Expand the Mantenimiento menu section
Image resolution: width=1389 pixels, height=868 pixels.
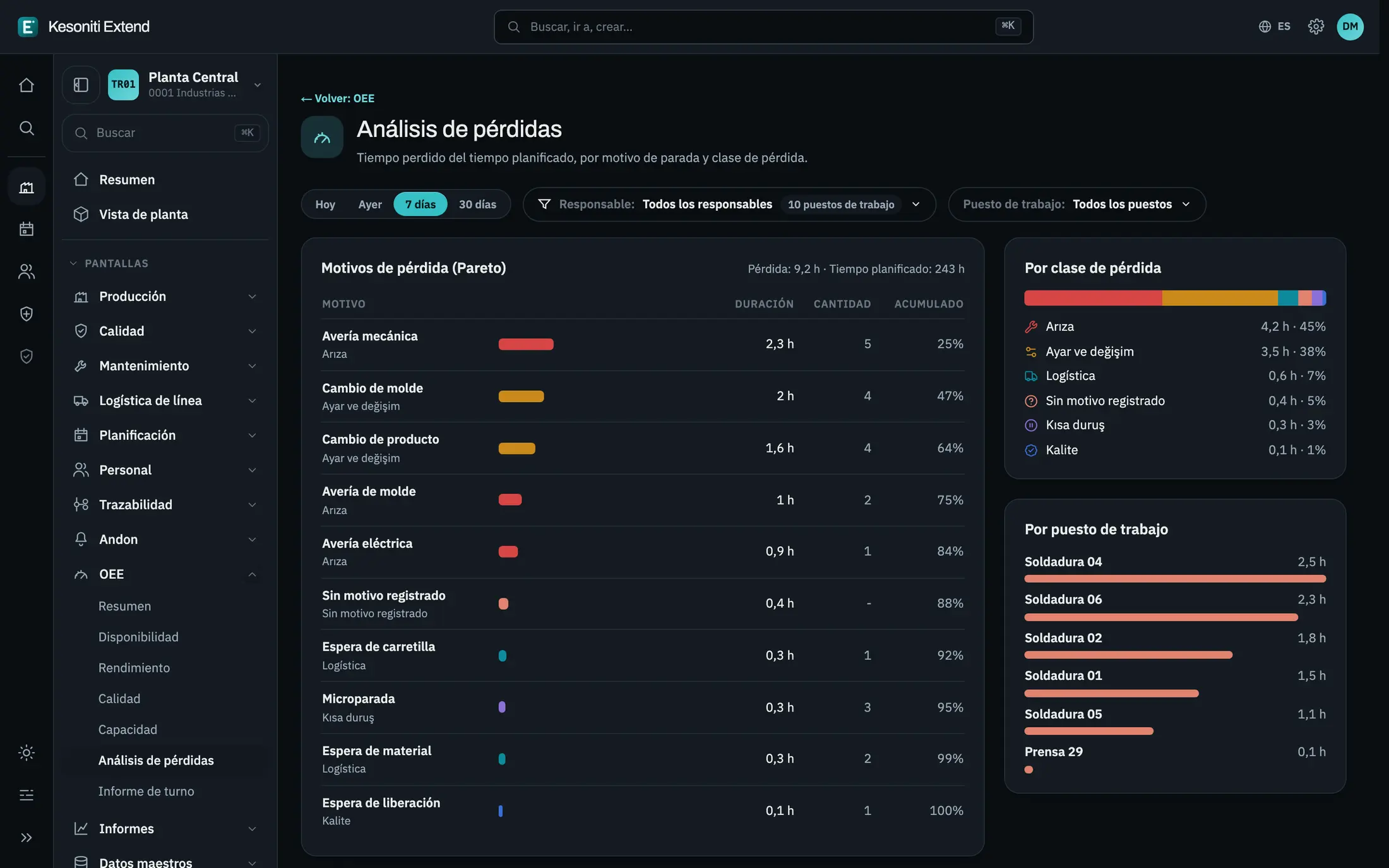pos(165,366)
